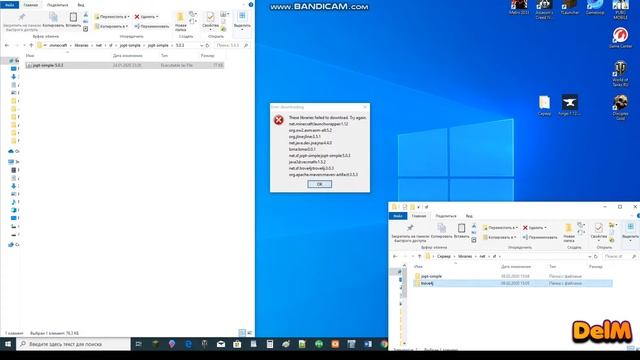
Task: Open 'Сервер' folder on desktop
Action: click(x=544, y=105)
